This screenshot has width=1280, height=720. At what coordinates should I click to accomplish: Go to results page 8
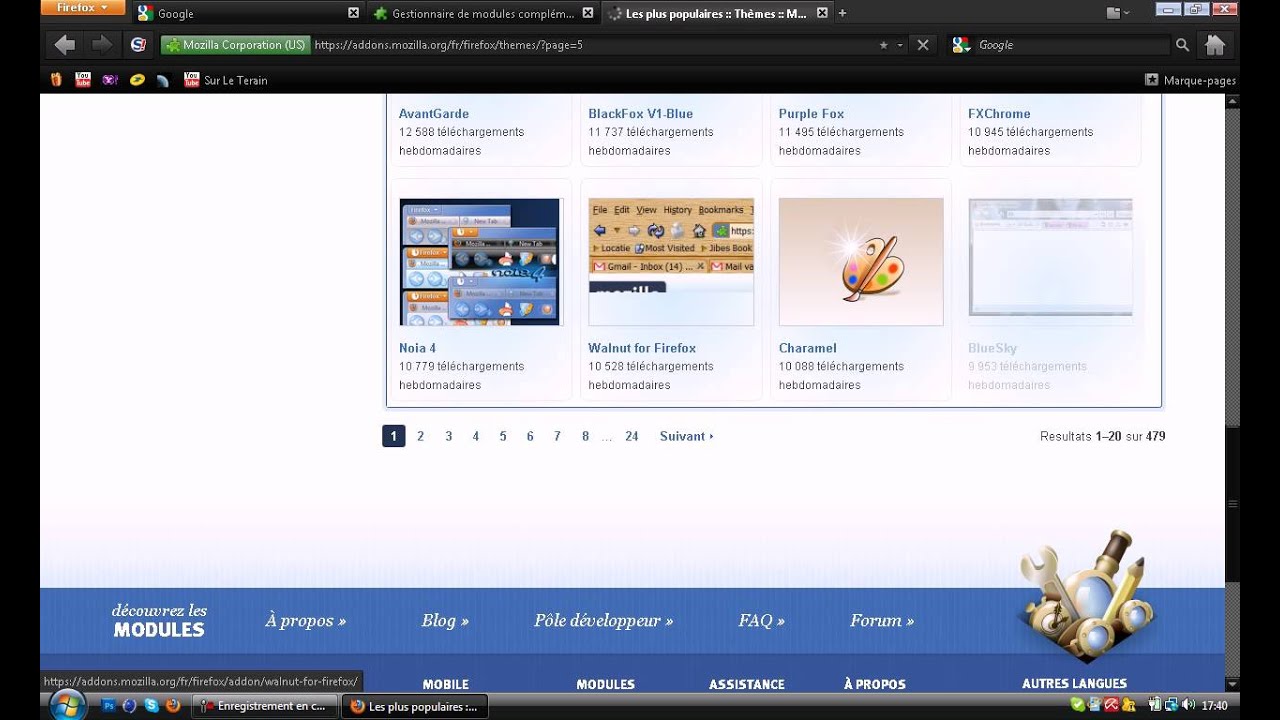(585, 436)
